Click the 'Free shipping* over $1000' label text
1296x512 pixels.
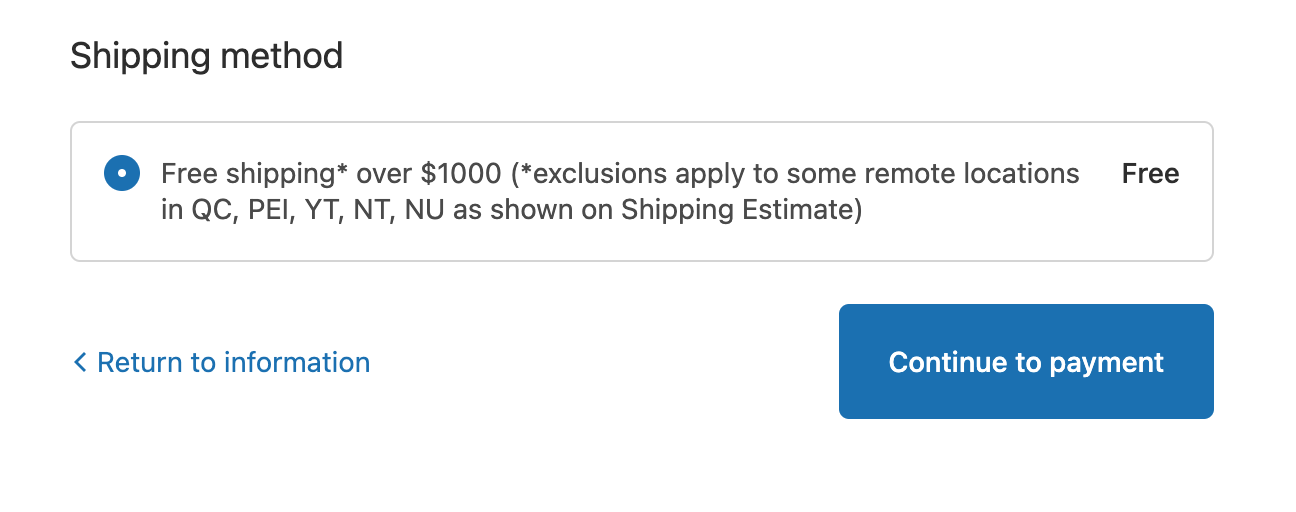[330, 174]
